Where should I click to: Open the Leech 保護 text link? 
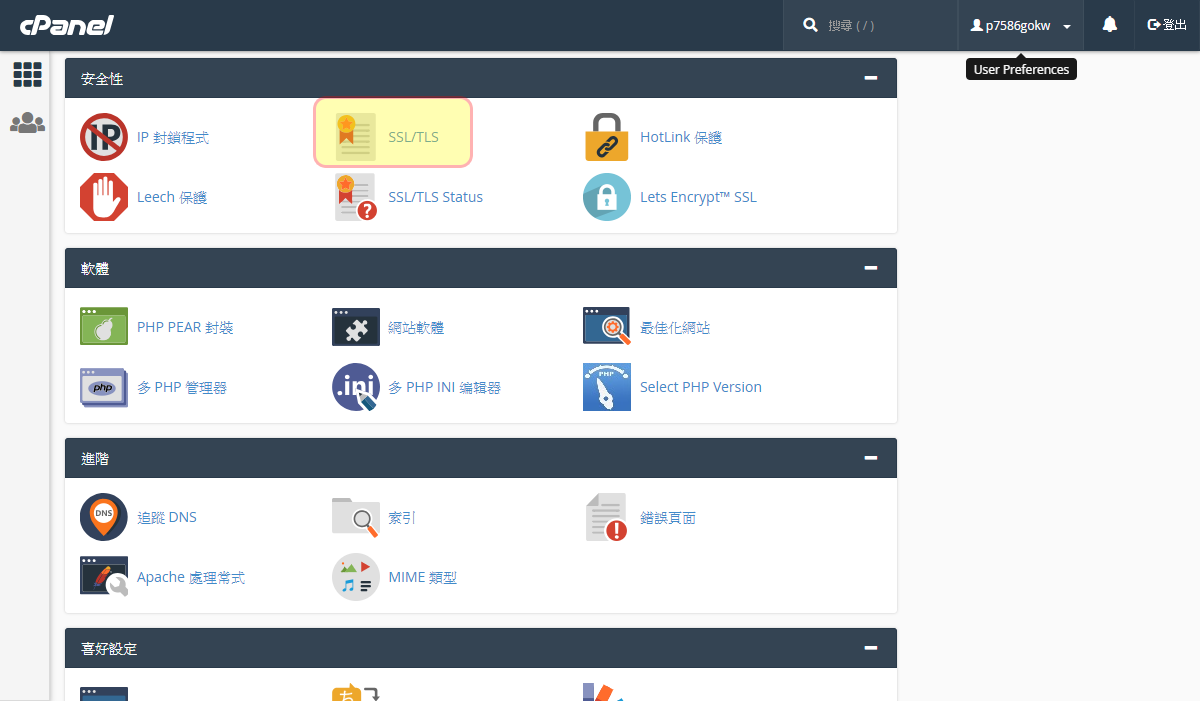click(x=172, y=198)
